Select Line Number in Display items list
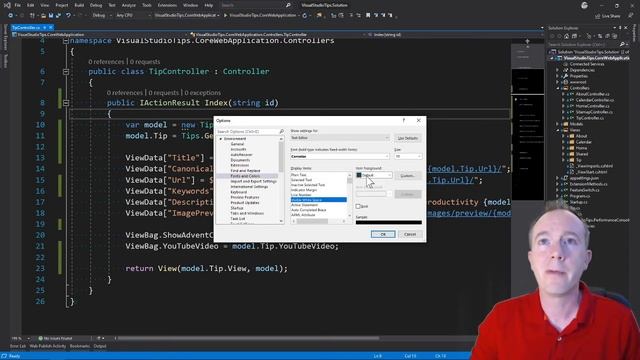 pos(301,195)
